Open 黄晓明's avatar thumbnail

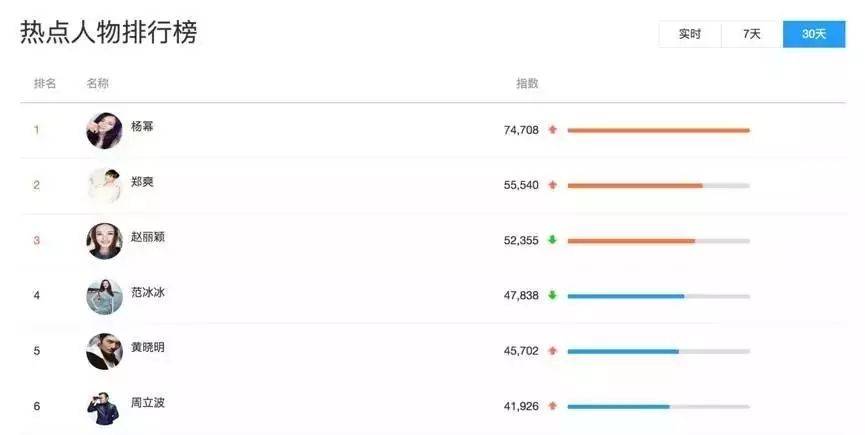click(x=104, y=352)
